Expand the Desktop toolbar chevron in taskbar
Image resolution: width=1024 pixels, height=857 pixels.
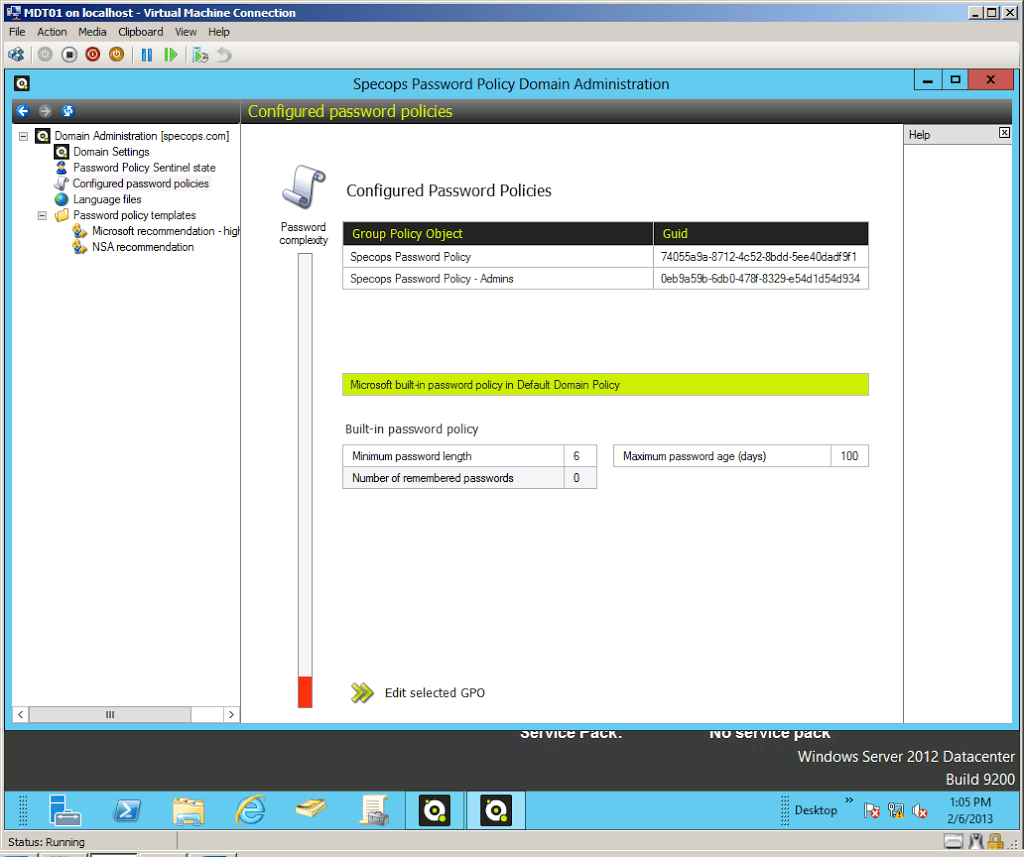coord(849,800)
